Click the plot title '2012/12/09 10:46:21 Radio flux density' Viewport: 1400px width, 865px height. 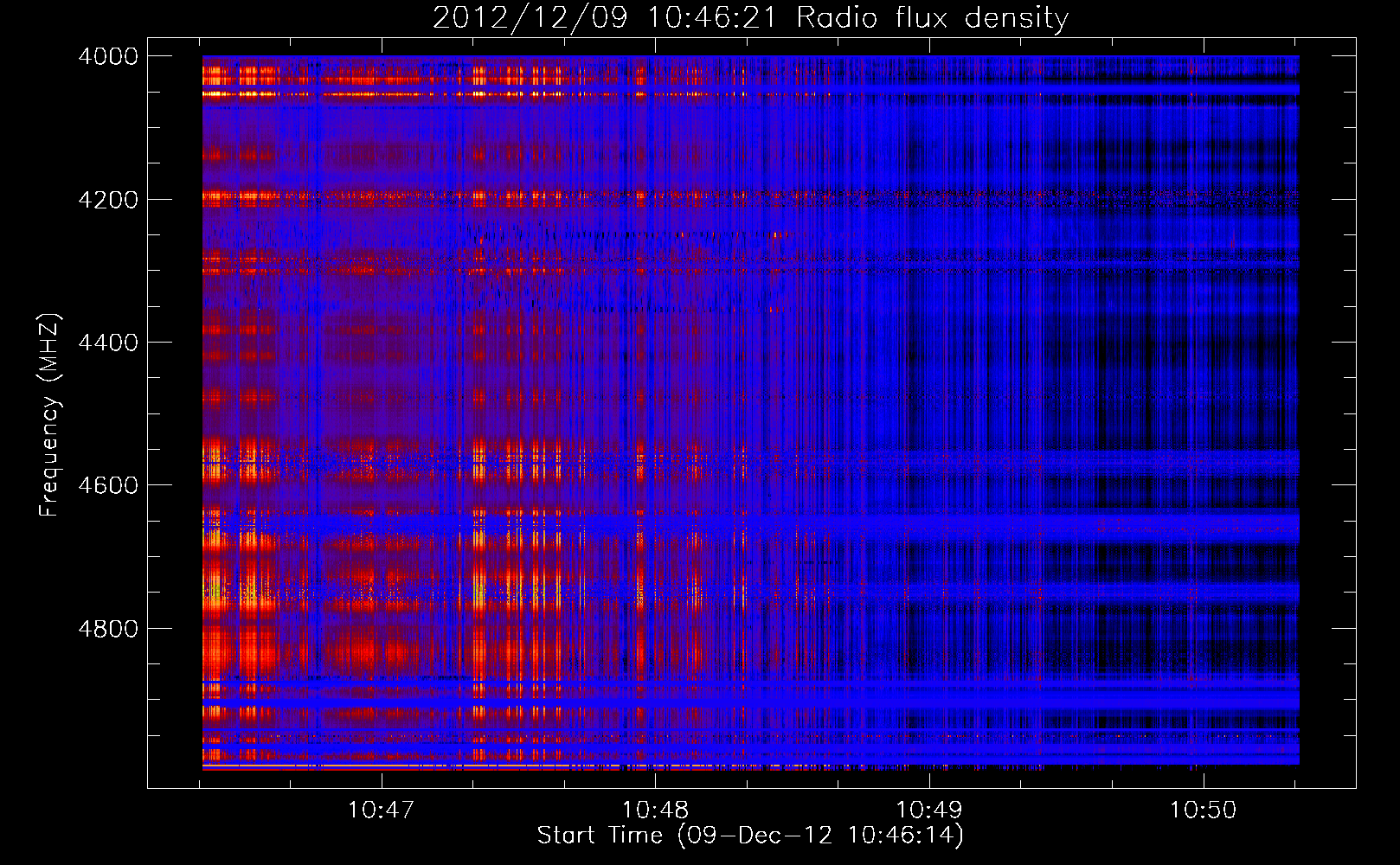[x=751, y=17]
